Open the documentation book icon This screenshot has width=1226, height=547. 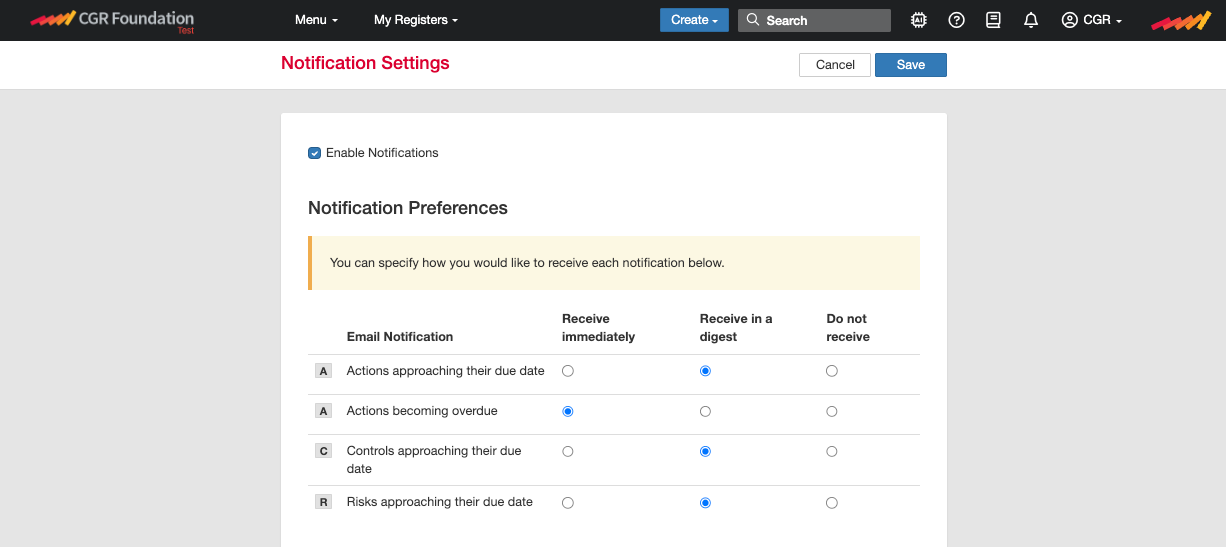[993, 20]
